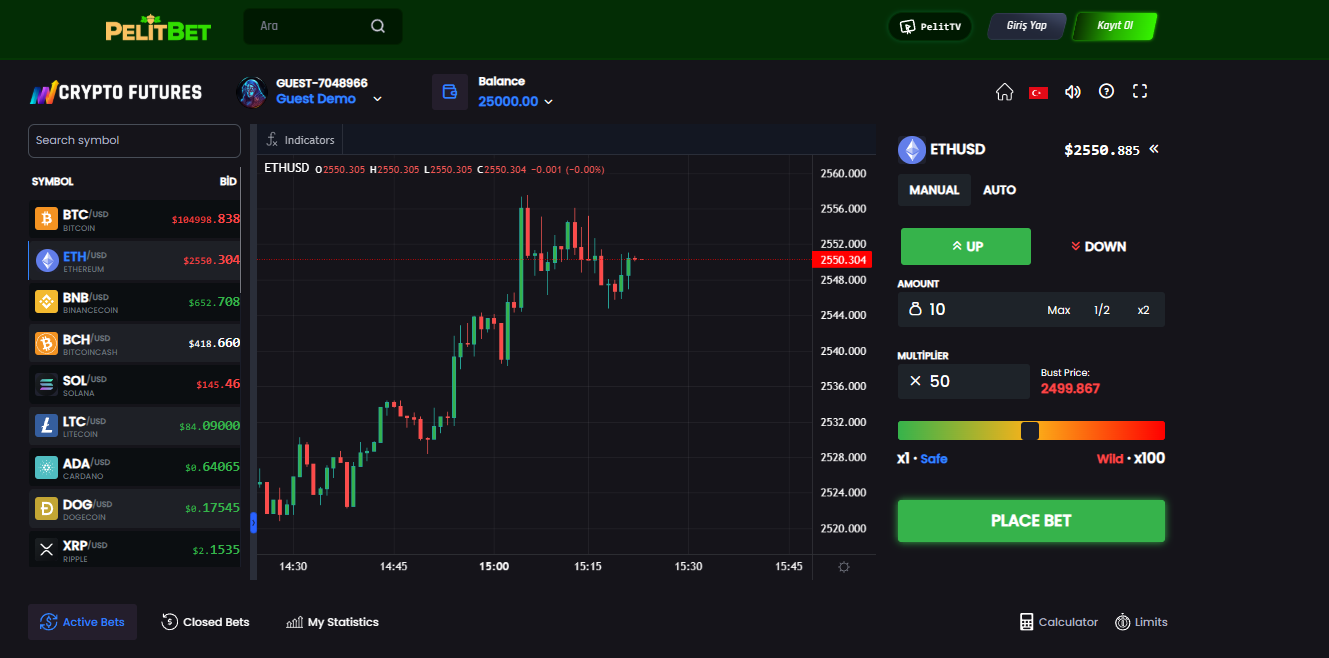Screen dimensions: 1329x658
Task: Open the Limits info
Action: pyautogui.click(x=1141, y=622)
